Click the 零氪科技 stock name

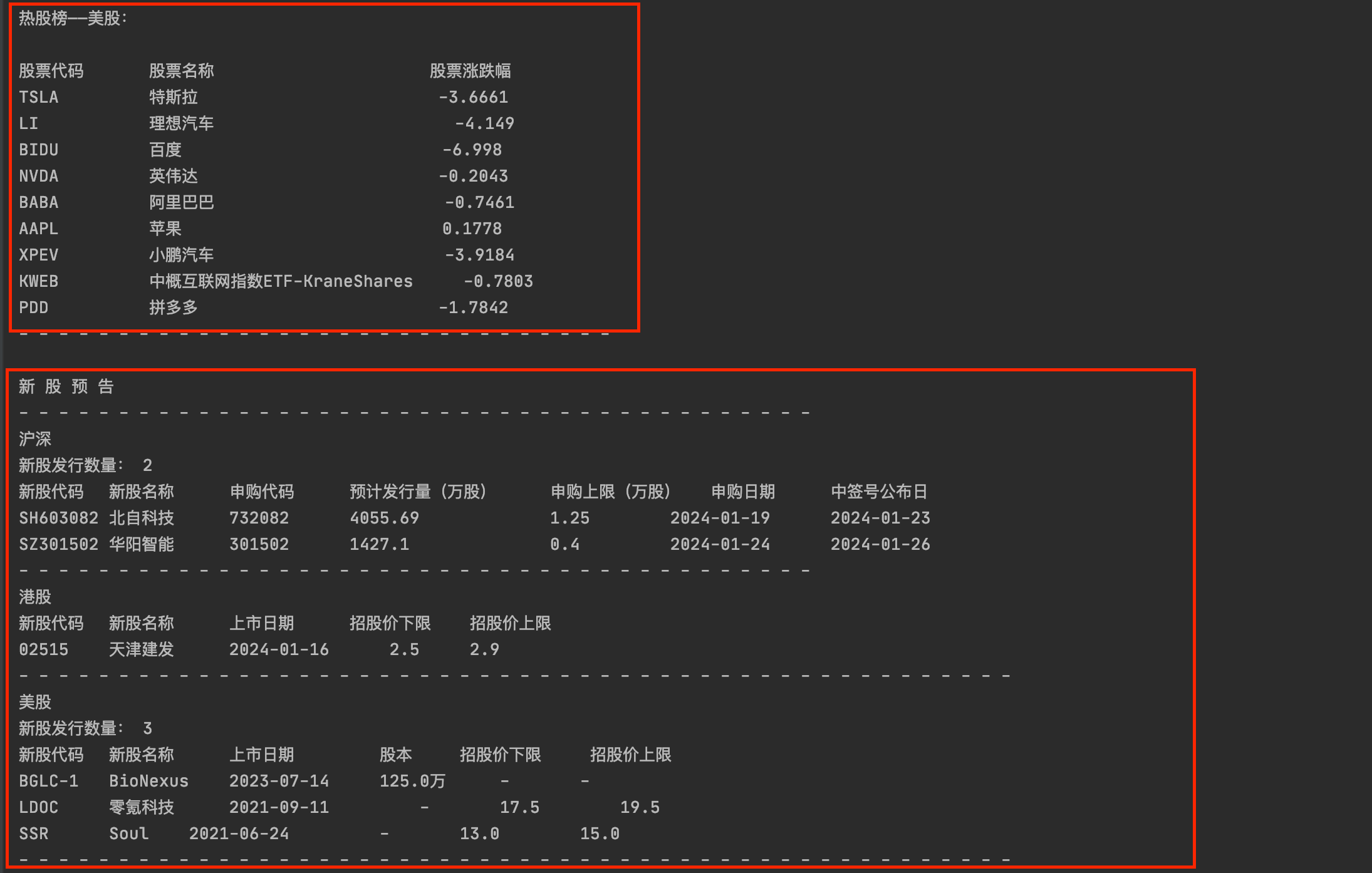pyautogui.click(x=141, y=807)
